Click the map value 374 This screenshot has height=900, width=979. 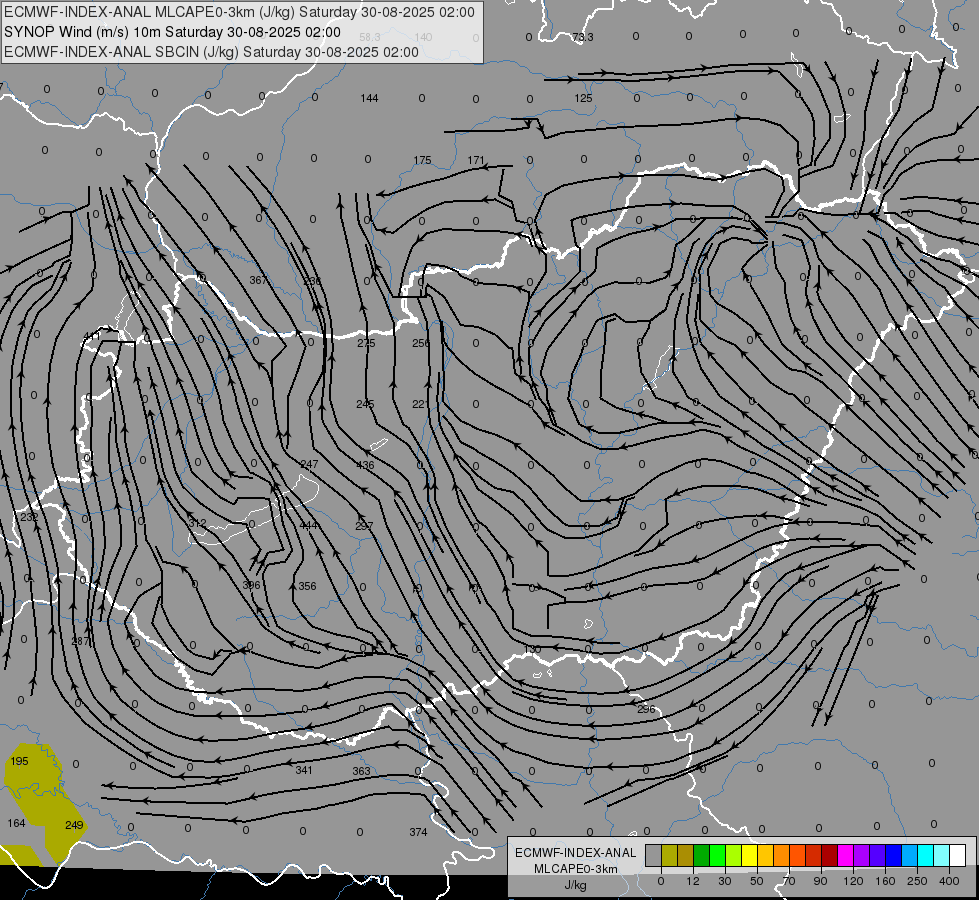(x=418, y=832)
